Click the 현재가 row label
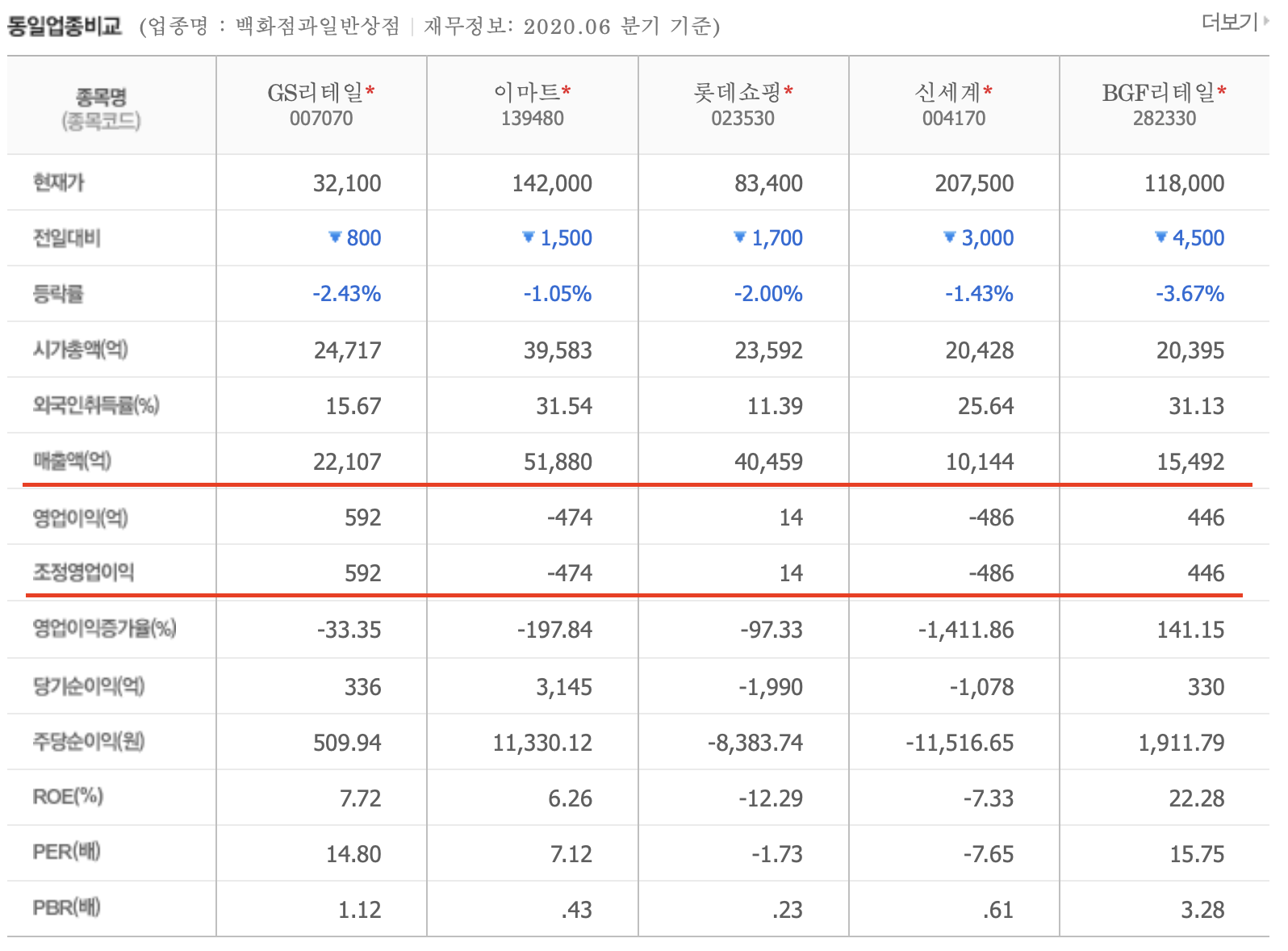 click(58, 182)
